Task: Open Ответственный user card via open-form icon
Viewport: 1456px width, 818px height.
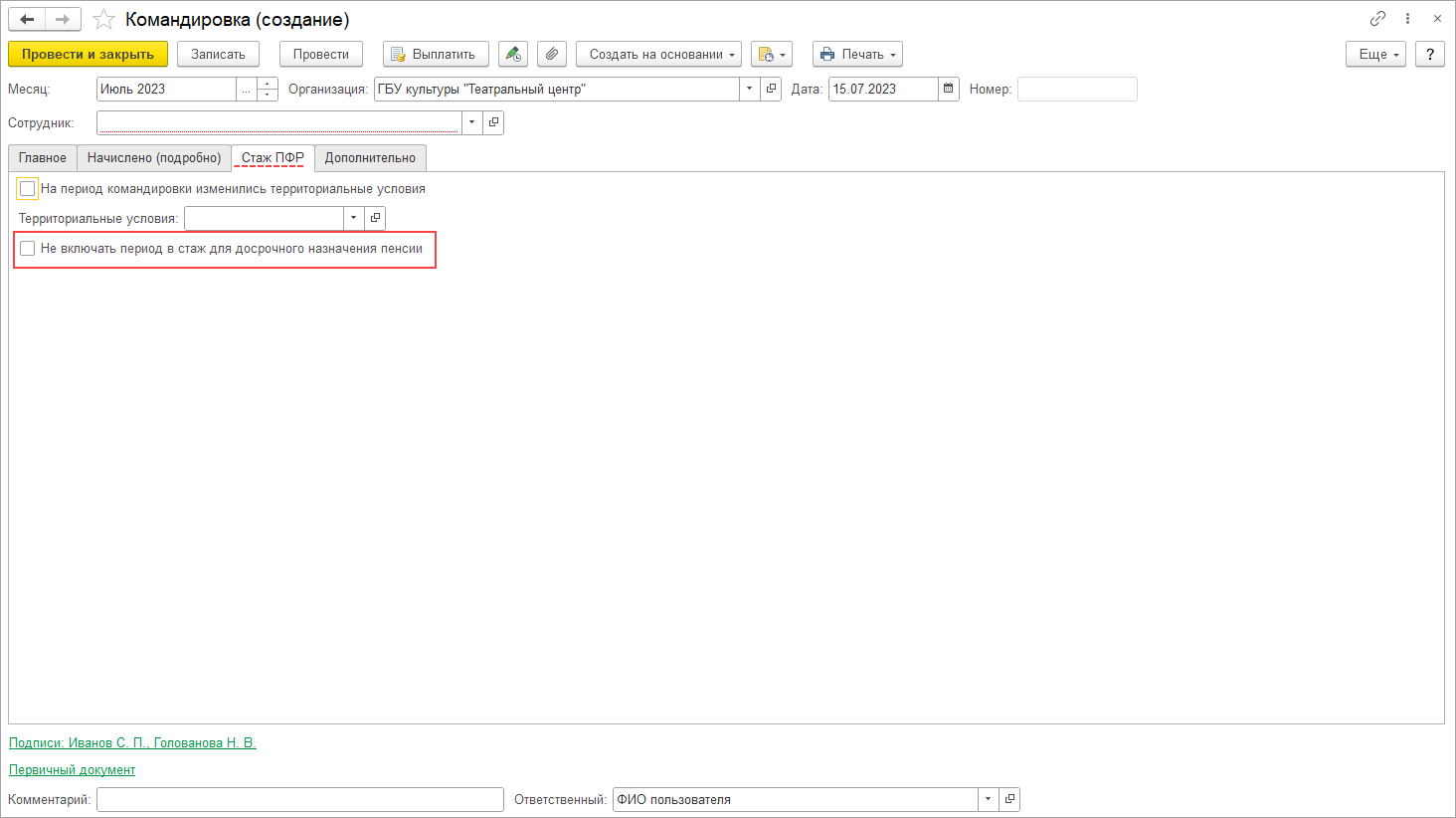Action: click(x=1009, y=799)
